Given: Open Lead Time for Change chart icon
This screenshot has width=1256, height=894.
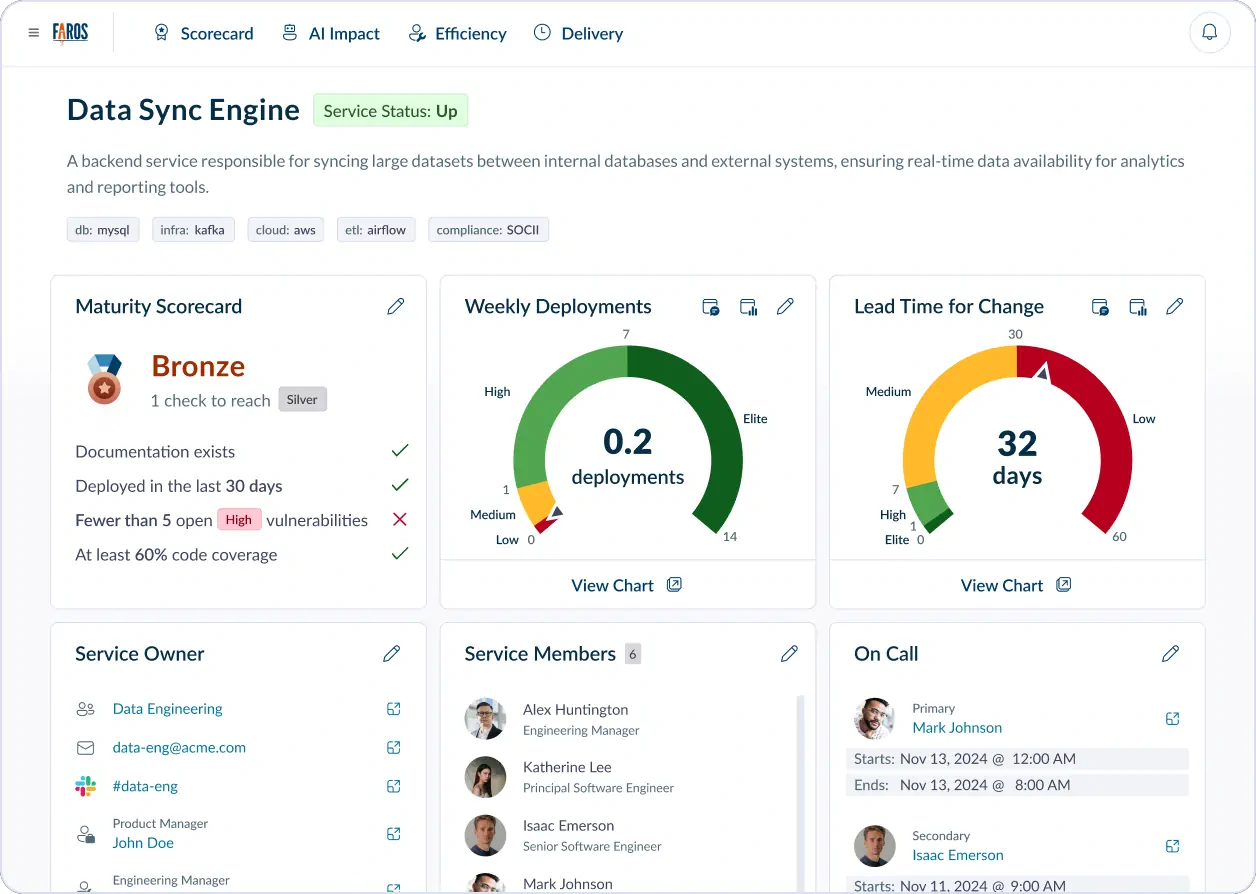Looking at the screenshot, I should [x=1138, y=306].
